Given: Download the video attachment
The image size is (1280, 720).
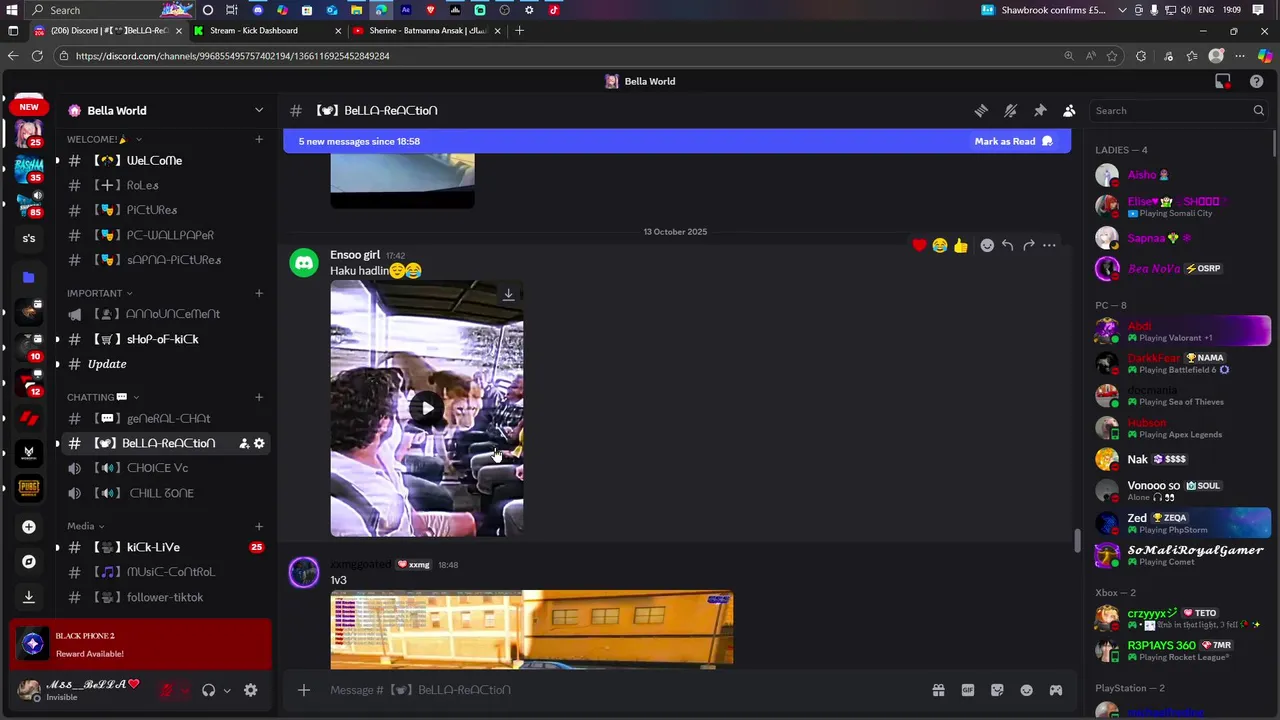Looking at the screenshot, I should [508, 294].
